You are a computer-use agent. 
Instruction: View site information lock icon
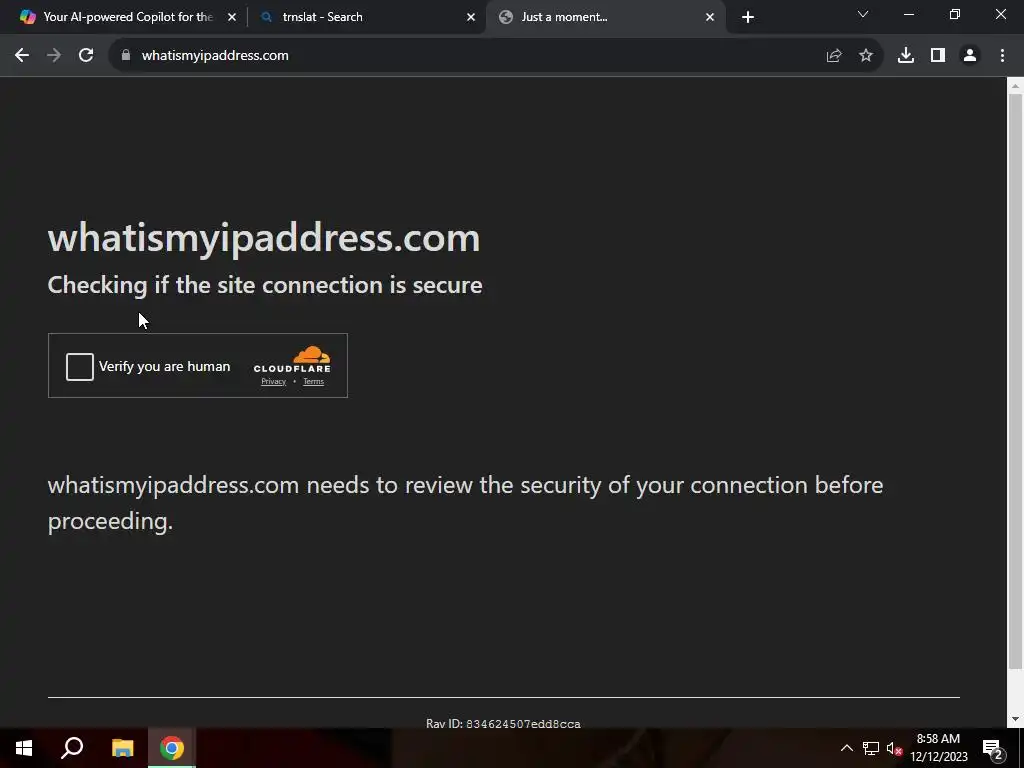click(x=125, y=56)
